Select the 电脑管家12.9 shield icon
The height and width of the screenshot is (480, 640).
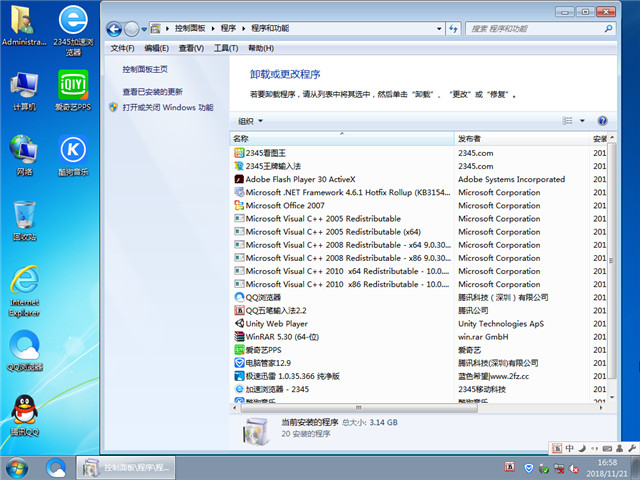(x=239, y=363)
